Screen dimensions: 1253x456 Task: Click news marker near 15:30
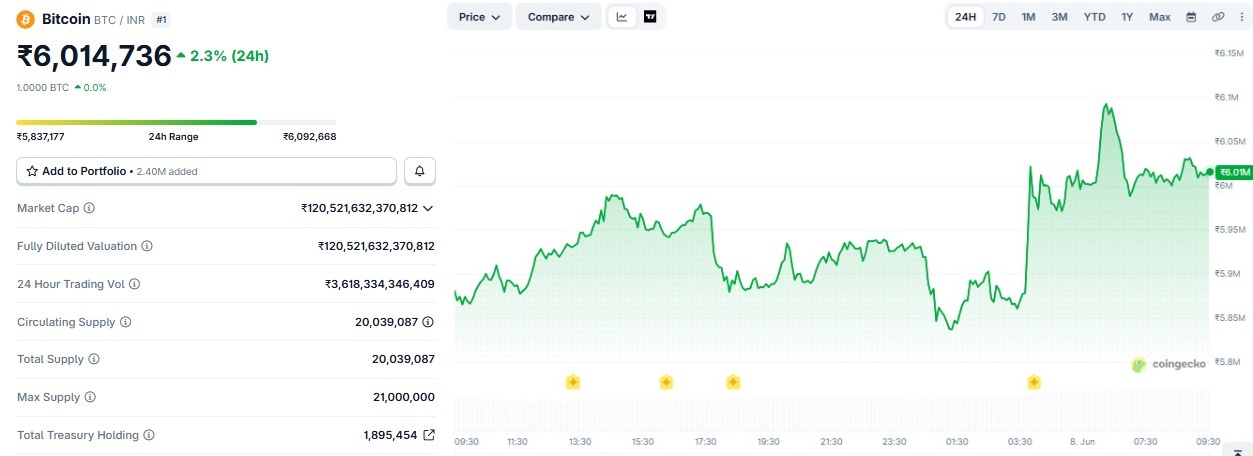pyautogui.click(x=666, y=382)
